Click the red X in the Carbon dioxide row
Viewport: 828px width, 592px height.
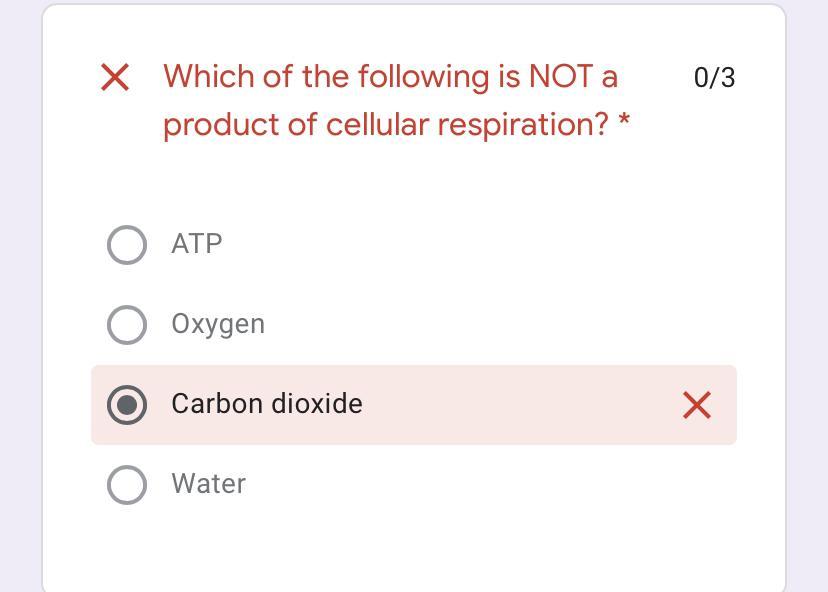(697, 405)
